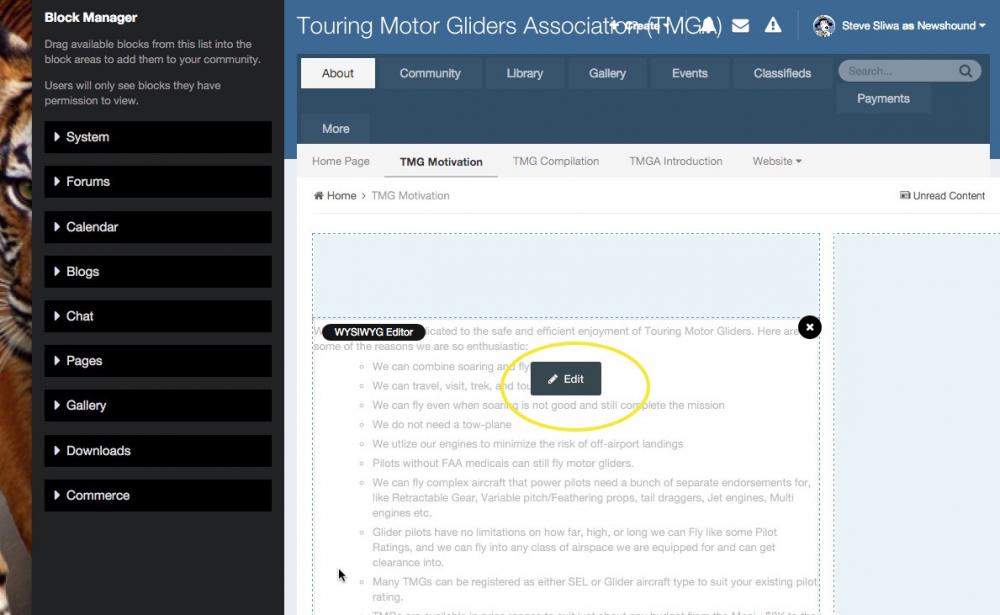Open the Steve Sliwa as Newshound user menu
1000x615 pixels.
[913, 26]
